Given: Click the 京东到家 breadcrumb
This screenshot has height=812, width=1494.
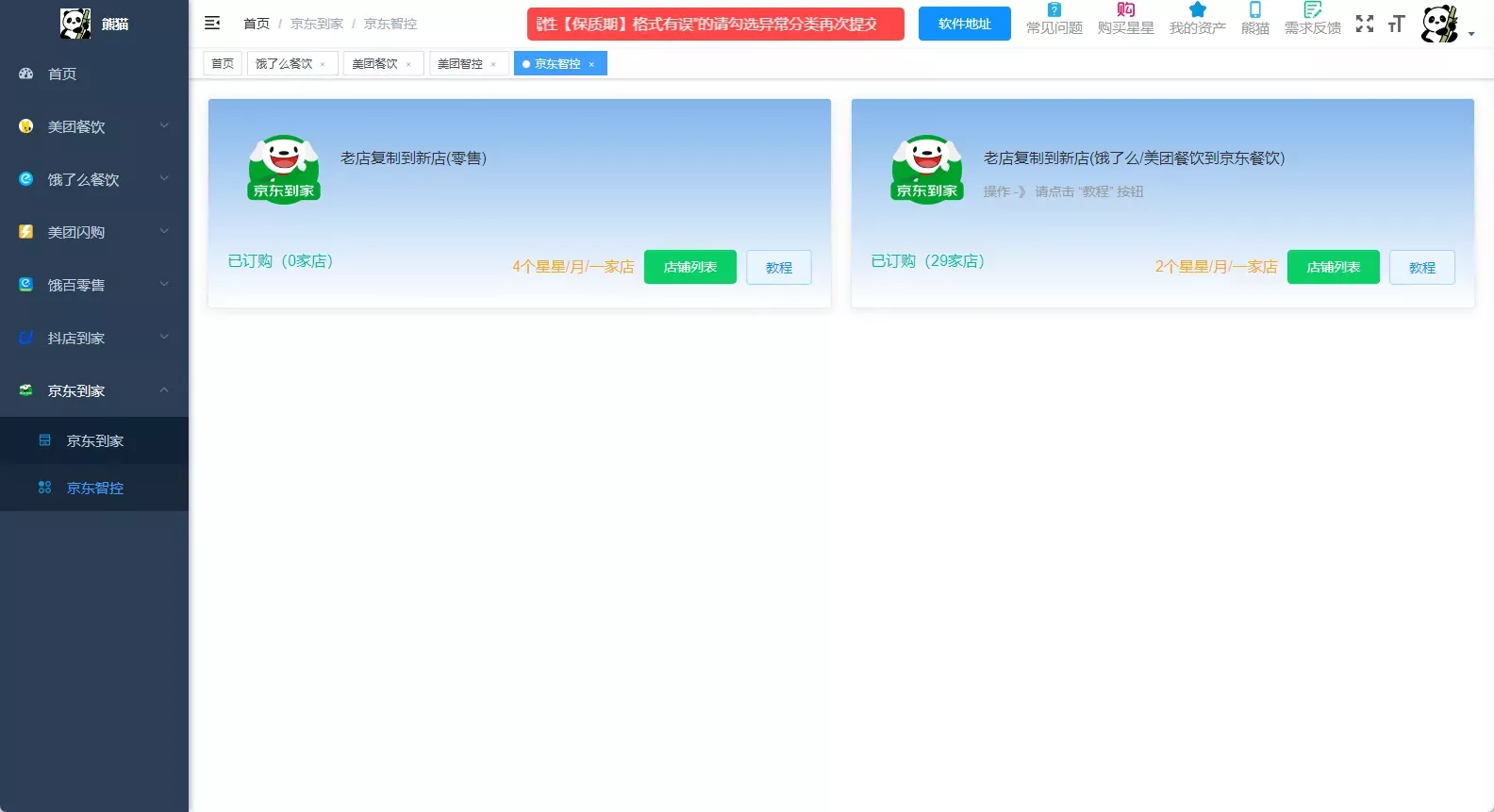Looking at the screenshot, I should coord(317,24).
